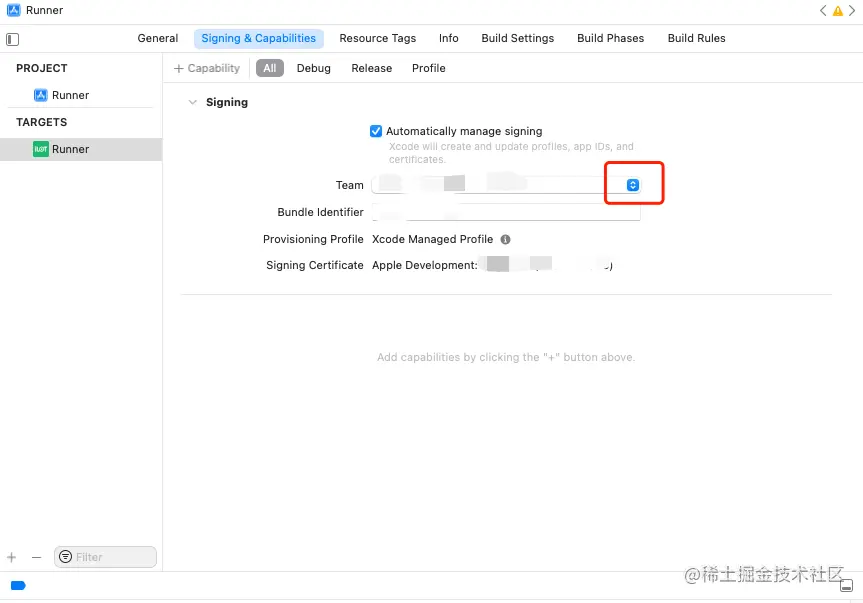
Task: Toggle the targets sidebar panel icon
Action: tap(12, 39)
